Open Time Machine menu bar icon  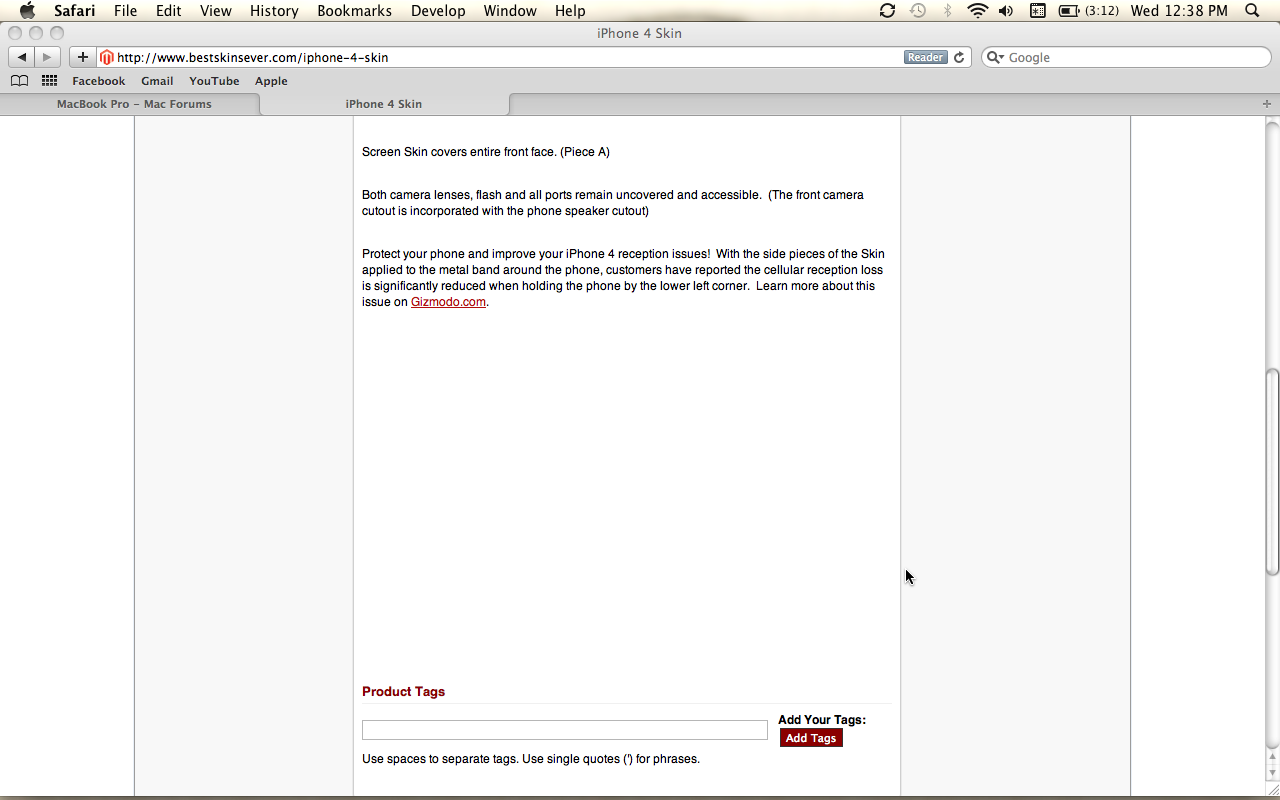coord(918,10)
